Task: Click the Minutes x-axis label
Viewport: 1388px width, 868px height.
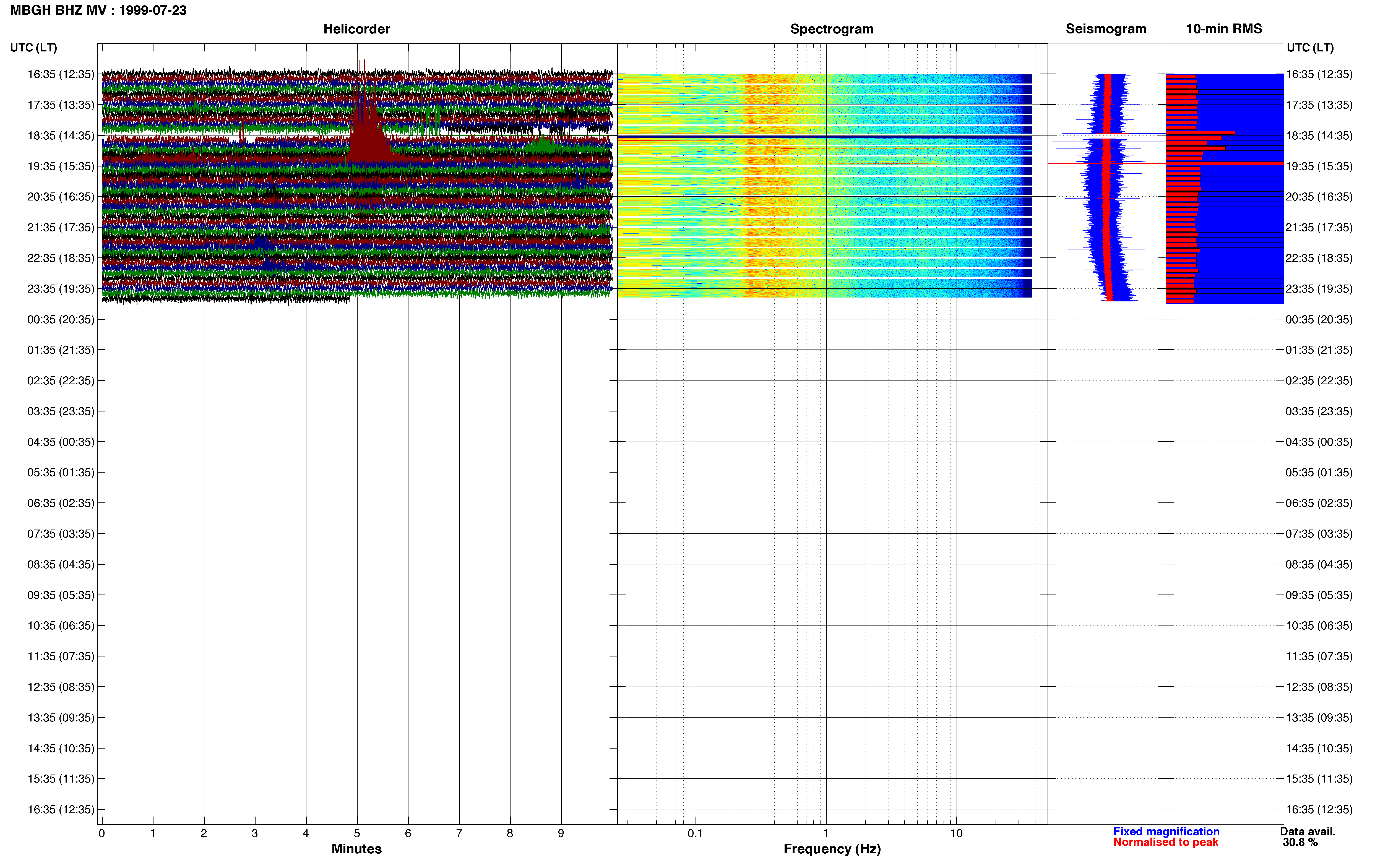Action: pyautogui.click(x=356, y=848)
